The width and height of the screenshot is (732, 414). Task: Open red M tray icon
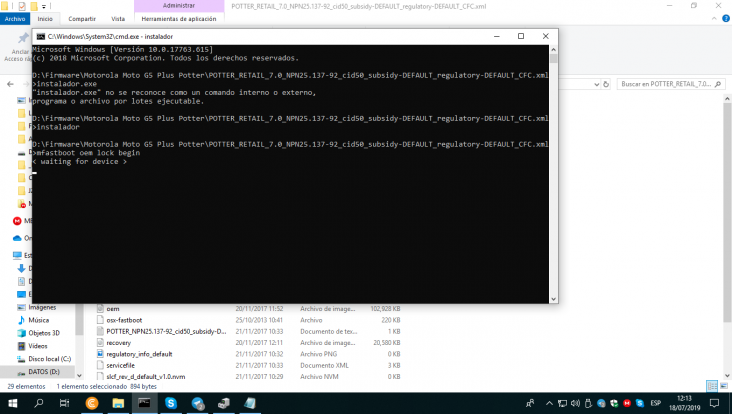pyautogui.click(x=627, y=403)
